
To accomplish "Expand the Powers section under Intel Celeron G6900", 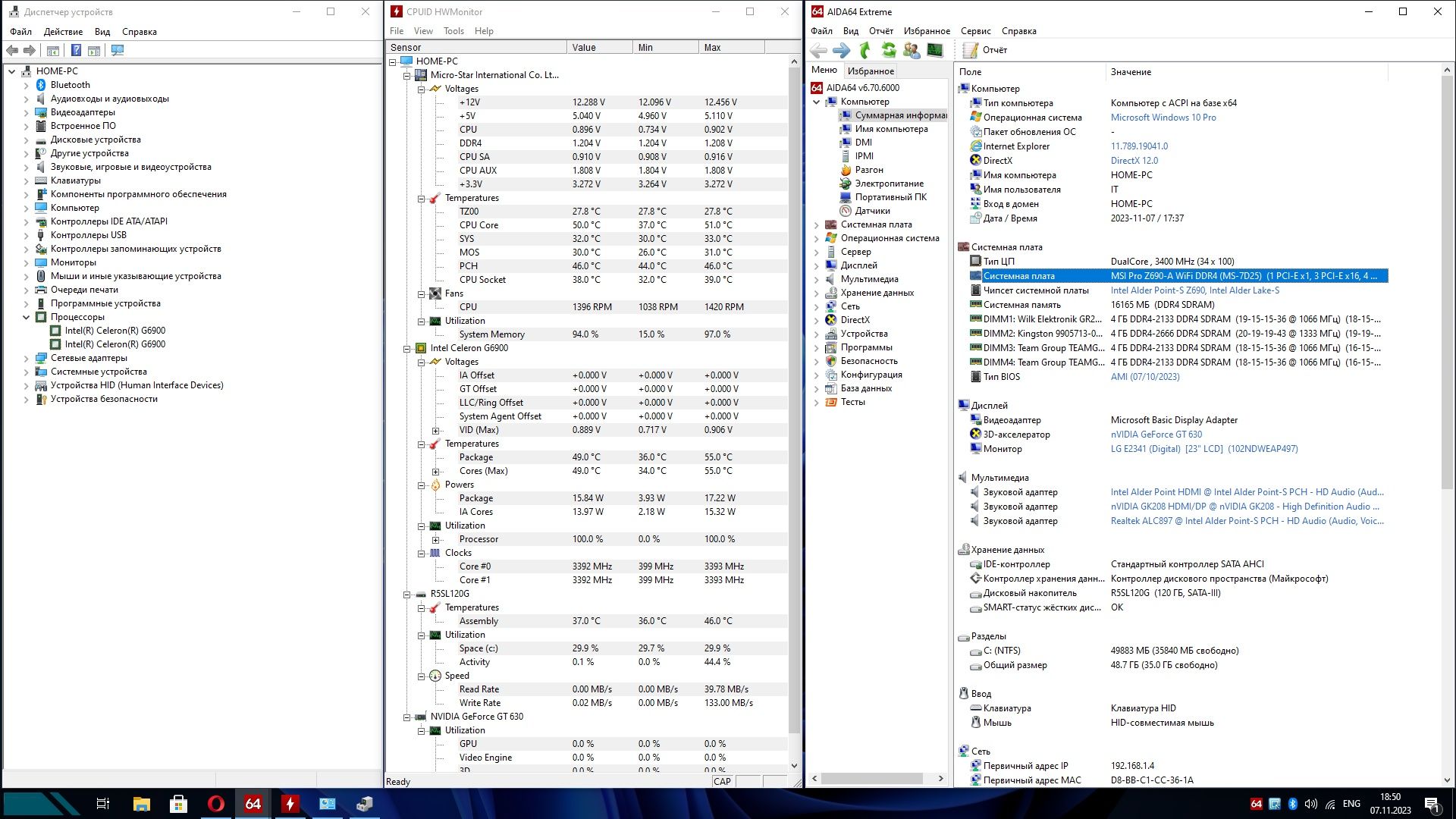I will pyautogui.click(x=423, y=484).
